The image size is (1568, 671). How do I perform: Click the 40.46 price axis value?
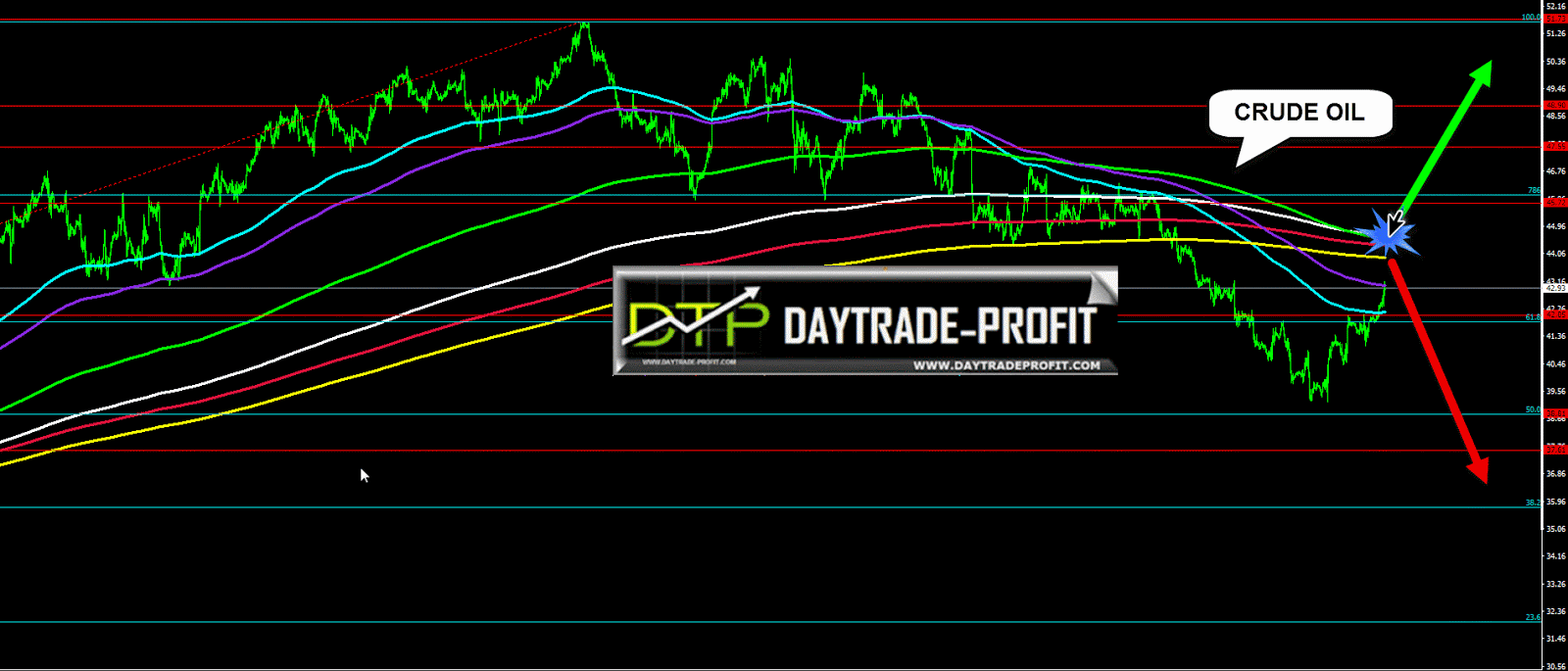[1556, 364]
